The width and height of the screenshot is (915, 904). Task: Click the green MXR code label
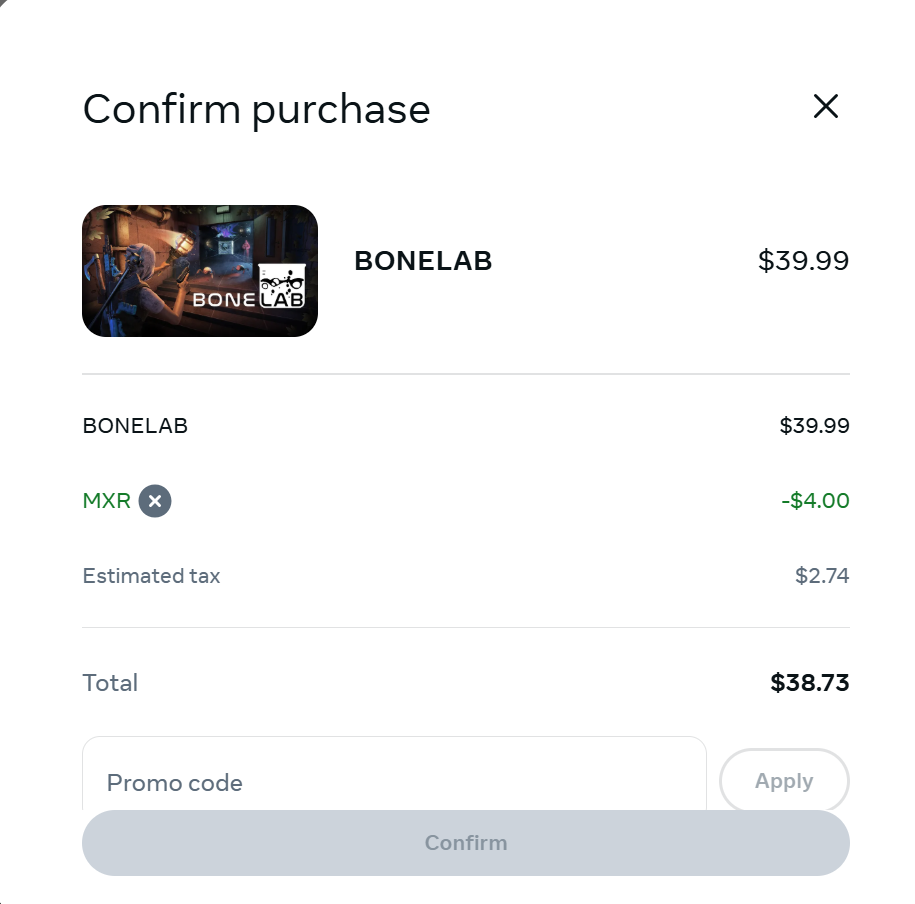pyautogui.click(x=107, y=501)
